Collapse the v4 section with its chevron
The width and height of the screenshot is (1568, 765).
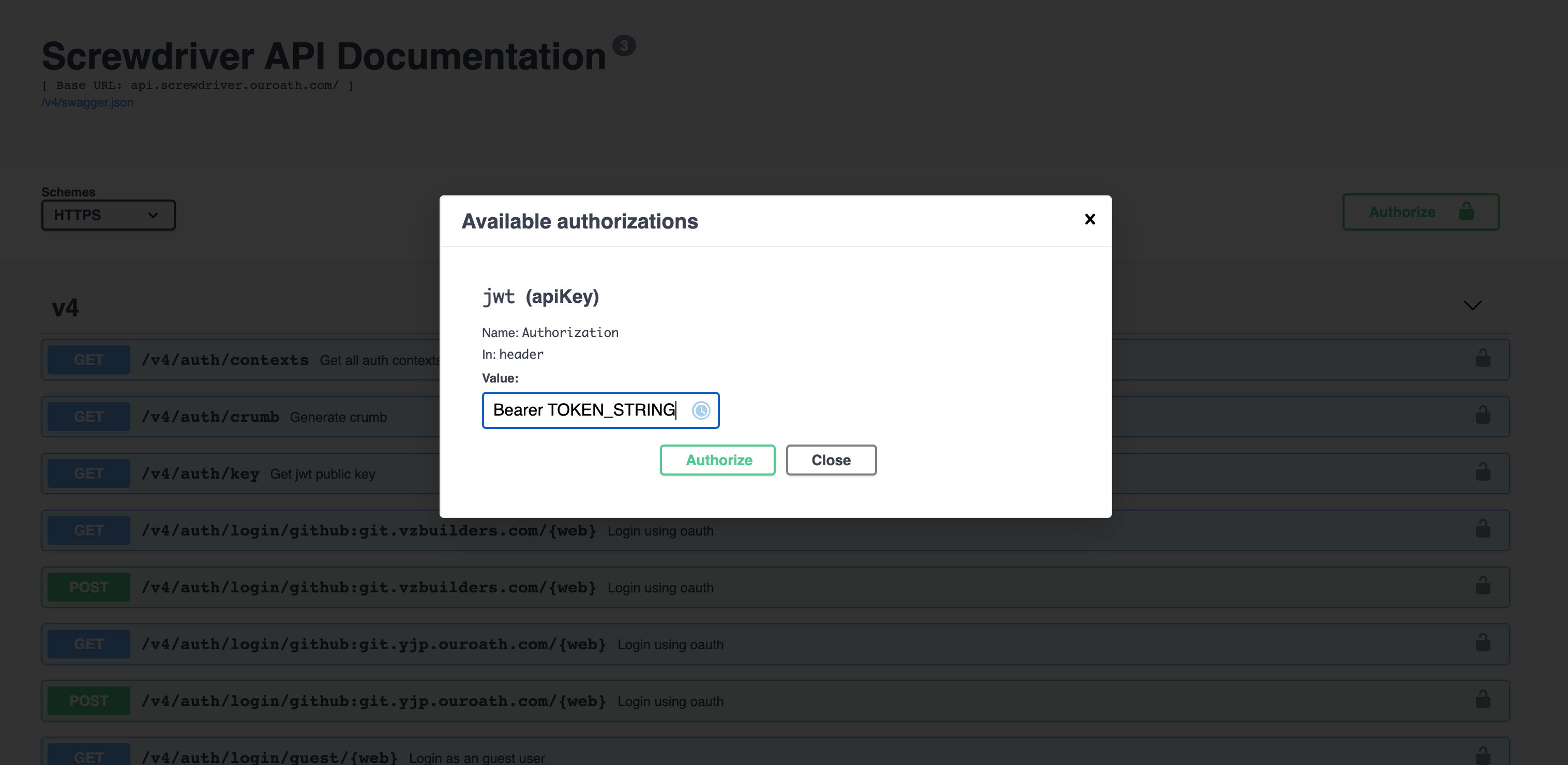[x=1472, y=305]
